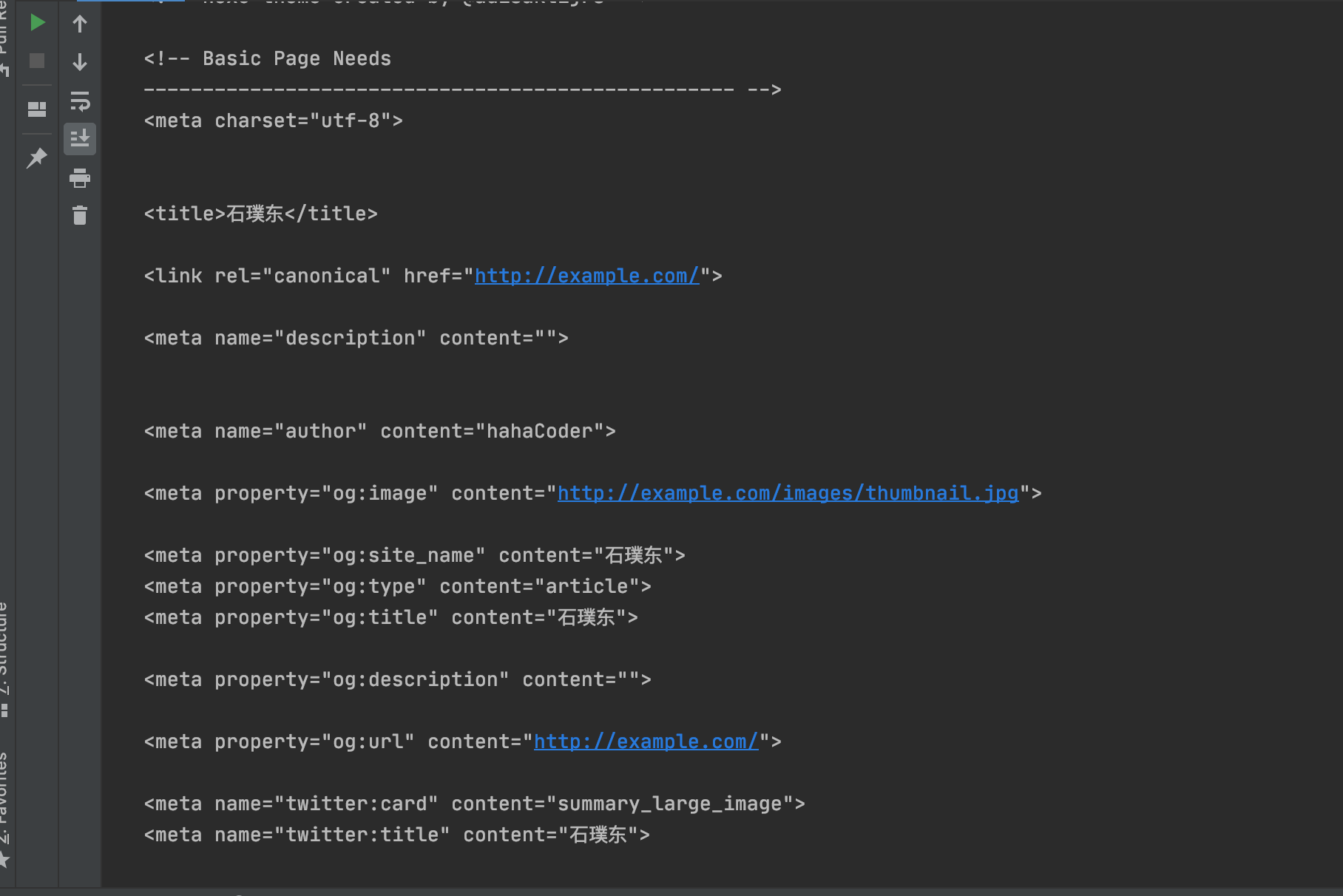
Task: Click the Restore Layout icon
Action: 37,109
